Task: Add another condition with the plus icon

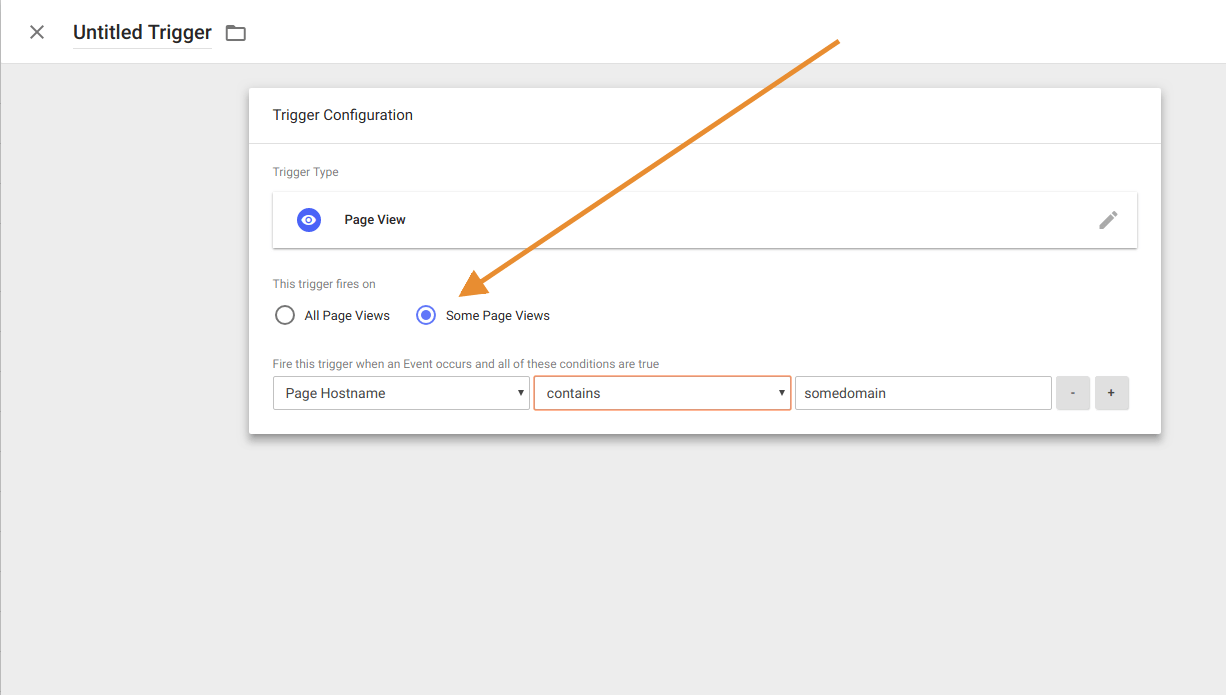Action: tap(1111, 393)
